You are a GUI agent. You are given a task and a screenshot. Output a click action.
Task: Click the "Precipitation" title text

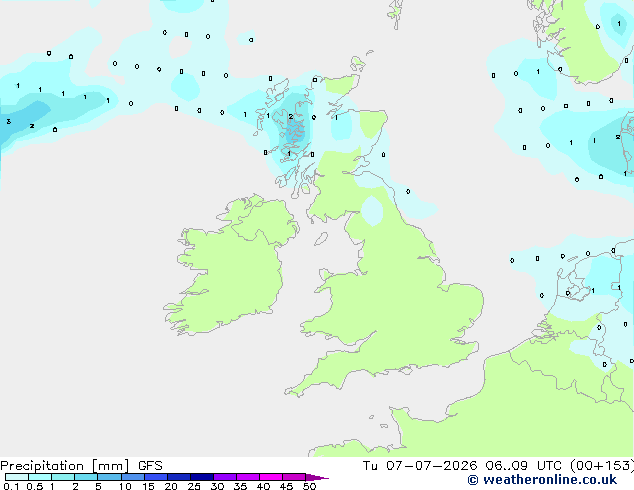[42, 466]
